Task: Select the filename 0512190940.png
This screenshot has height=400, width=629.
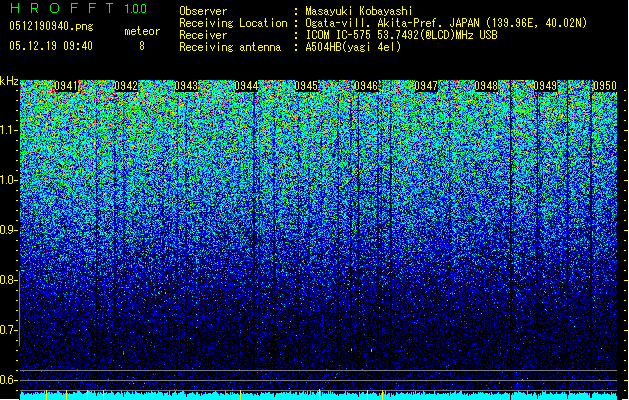Action: [51, 27]
